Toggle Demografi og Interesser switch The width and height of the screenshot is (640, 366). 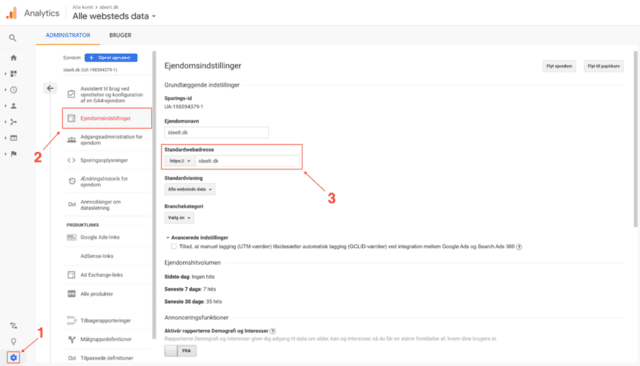pyautogui.click(x=180, y=350)
